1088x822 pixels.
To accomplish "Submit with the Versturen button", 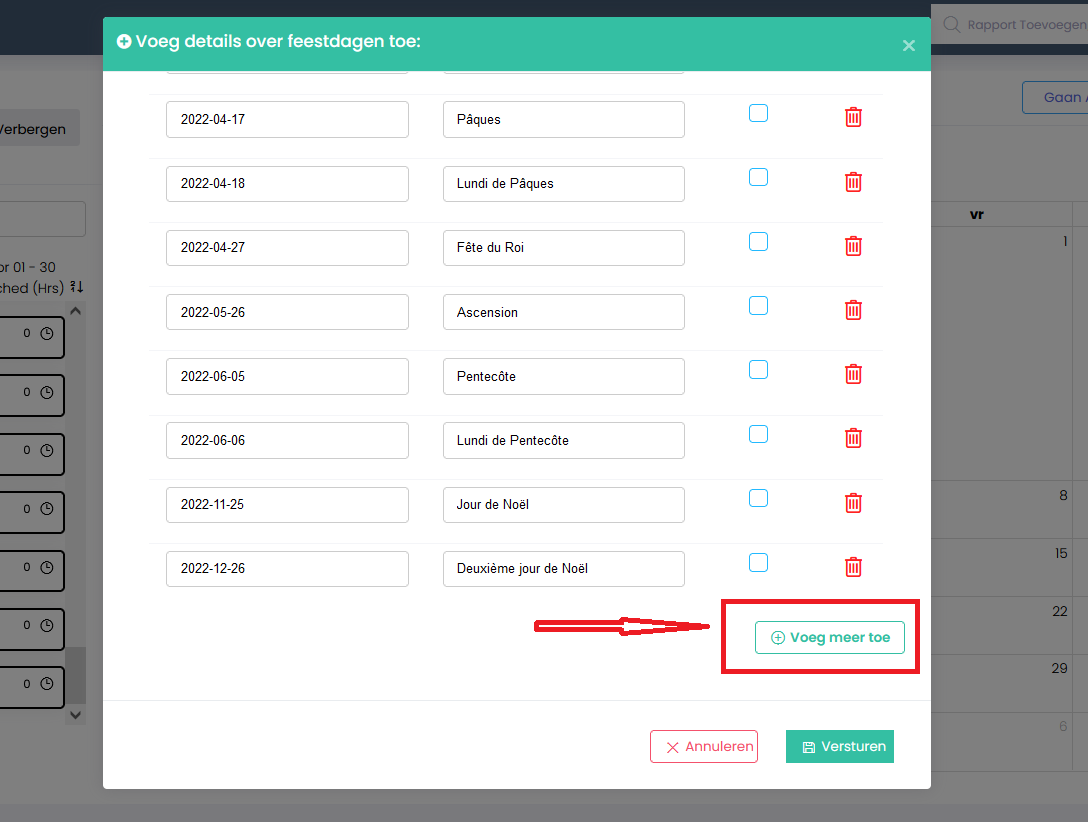I will click(839, 747).
